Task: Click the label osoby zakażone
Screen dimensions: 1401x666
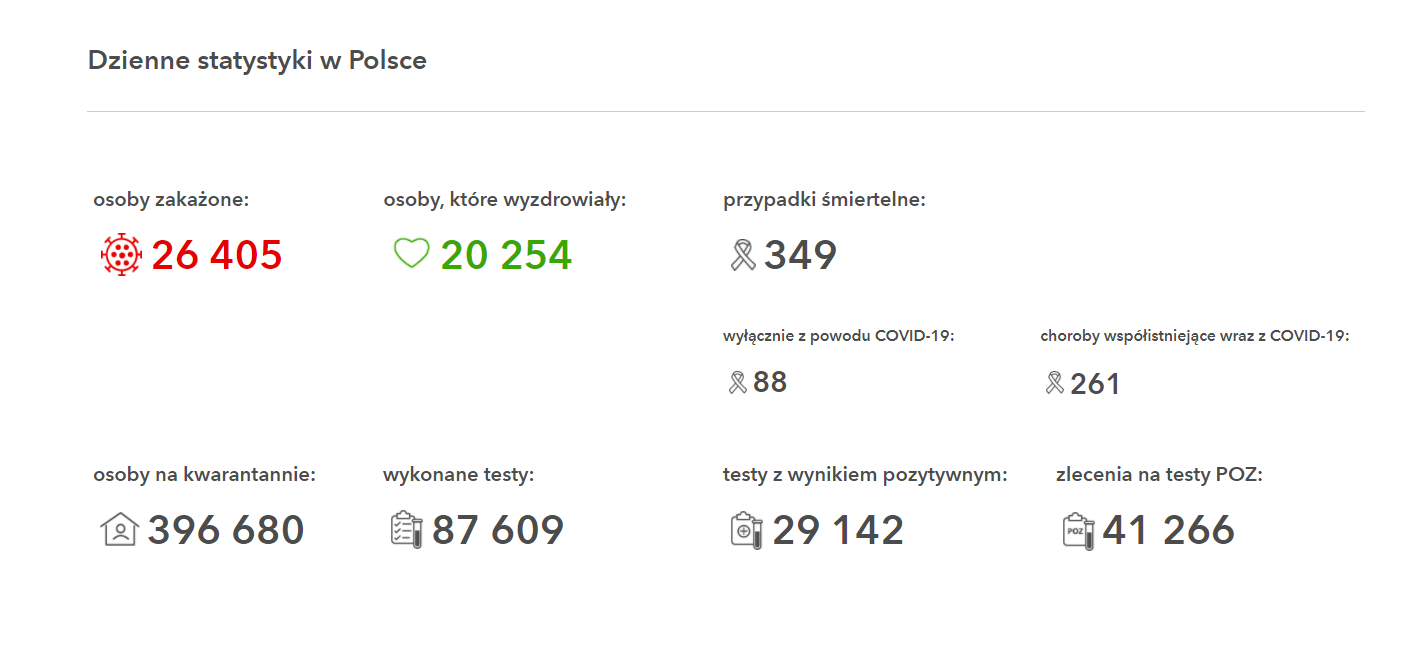Action: (171, 200)
